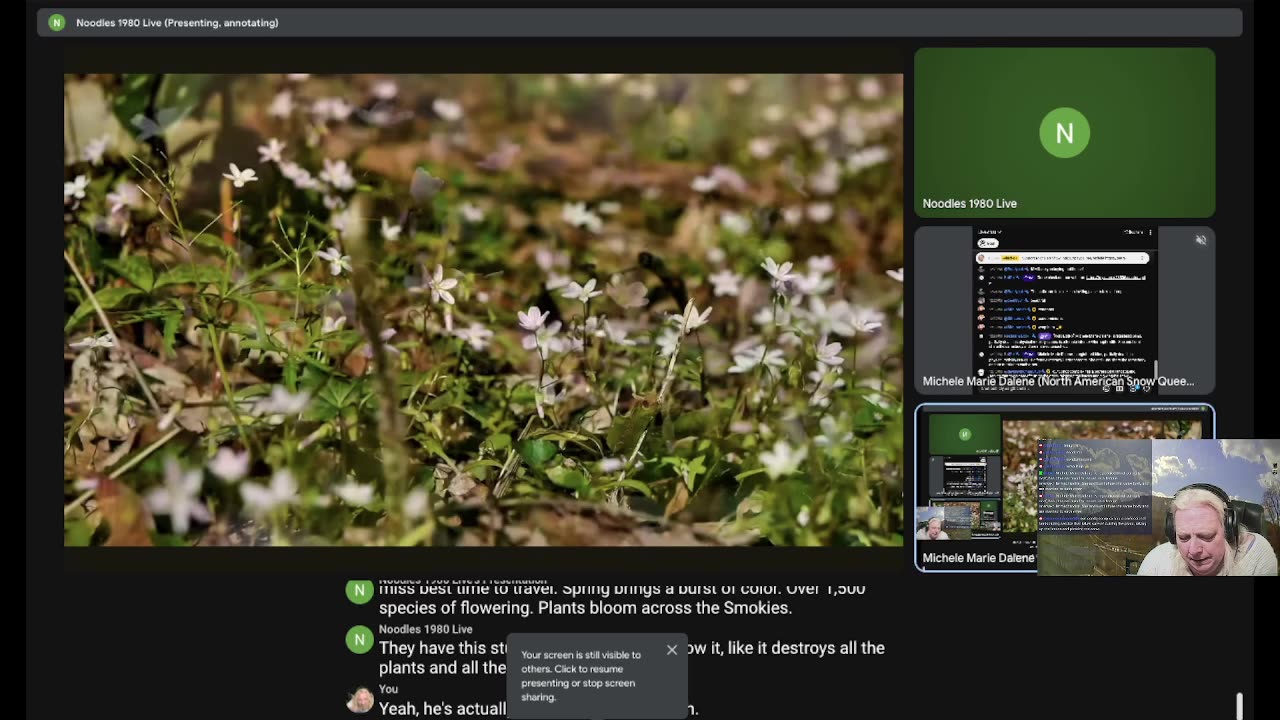Click the large N avatar in Noodles tile
Screen dimensions: 1280x720
tap(1064, 133)
